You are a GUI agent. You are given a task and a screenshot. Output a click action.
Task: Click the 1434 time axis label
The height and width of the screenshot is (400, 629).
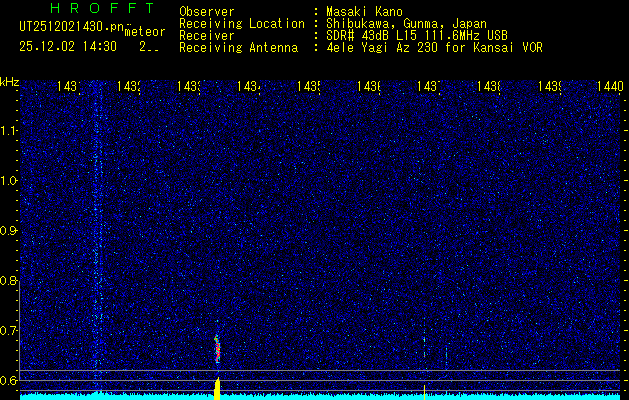249,86
